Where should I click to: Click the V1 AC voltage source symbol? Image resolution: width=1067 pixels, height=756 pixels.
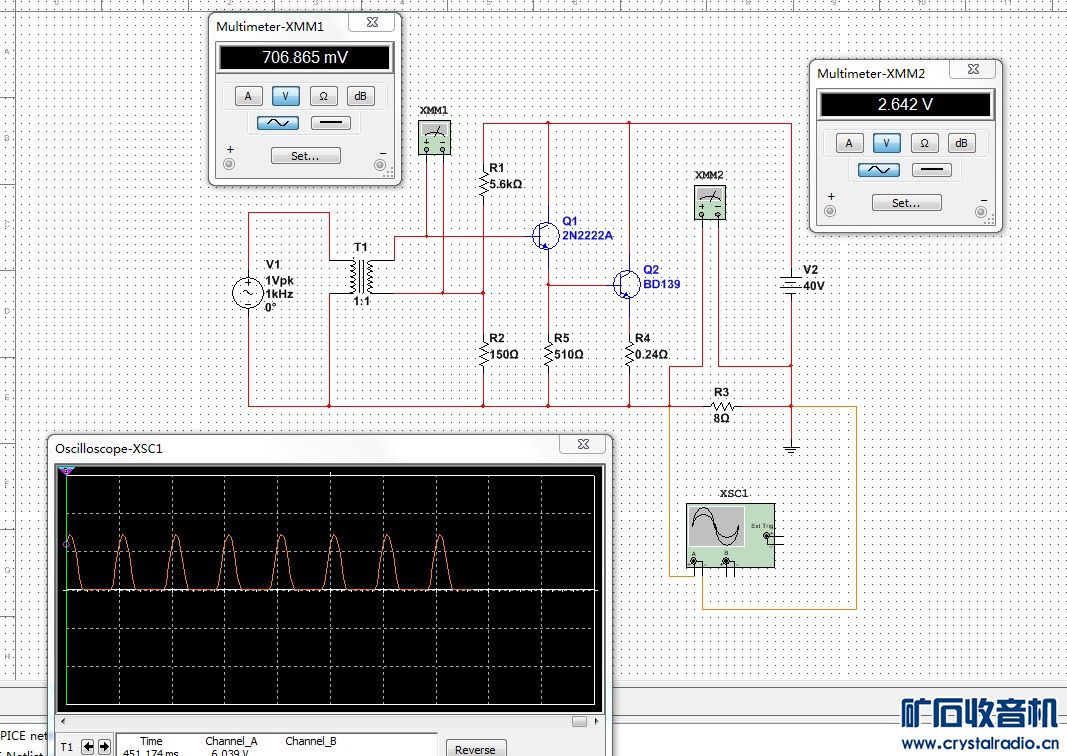tap(248, 293)
